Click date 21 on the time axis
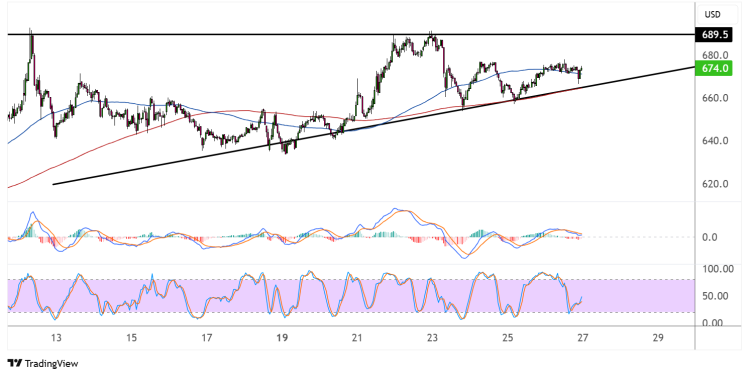The image size is (749, 375). point(357,338)
